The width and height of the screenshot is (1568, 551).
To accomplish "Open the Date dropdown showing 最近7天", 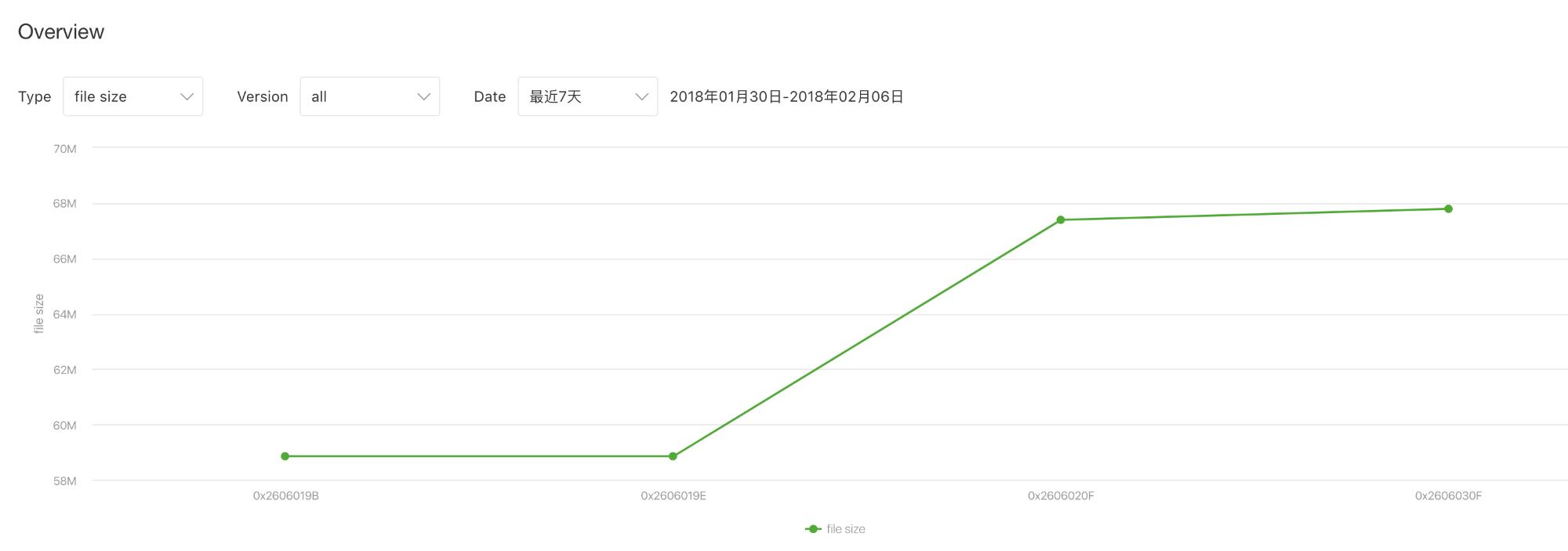I will pyautogui.click(x=587, y=96).
